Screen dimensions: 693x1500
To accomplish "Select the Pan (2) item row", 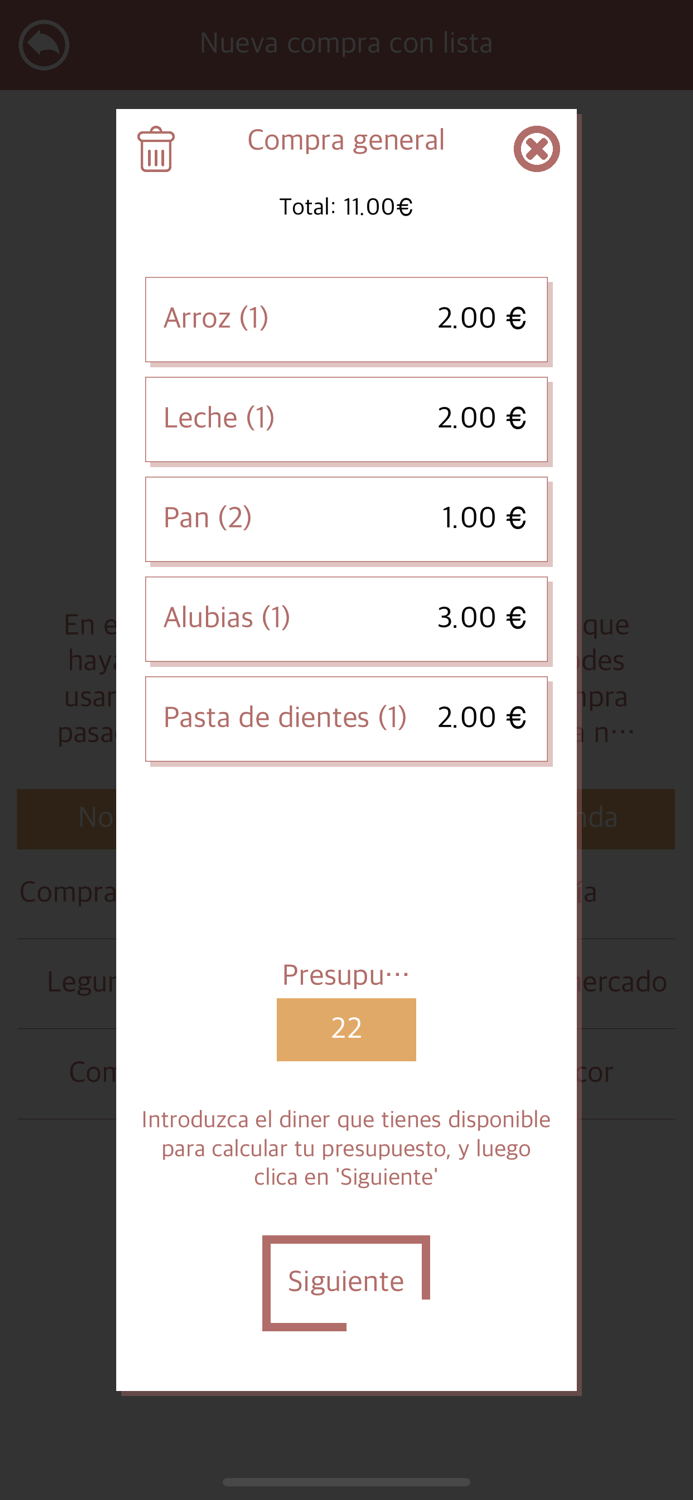I will tap(346, 518).
